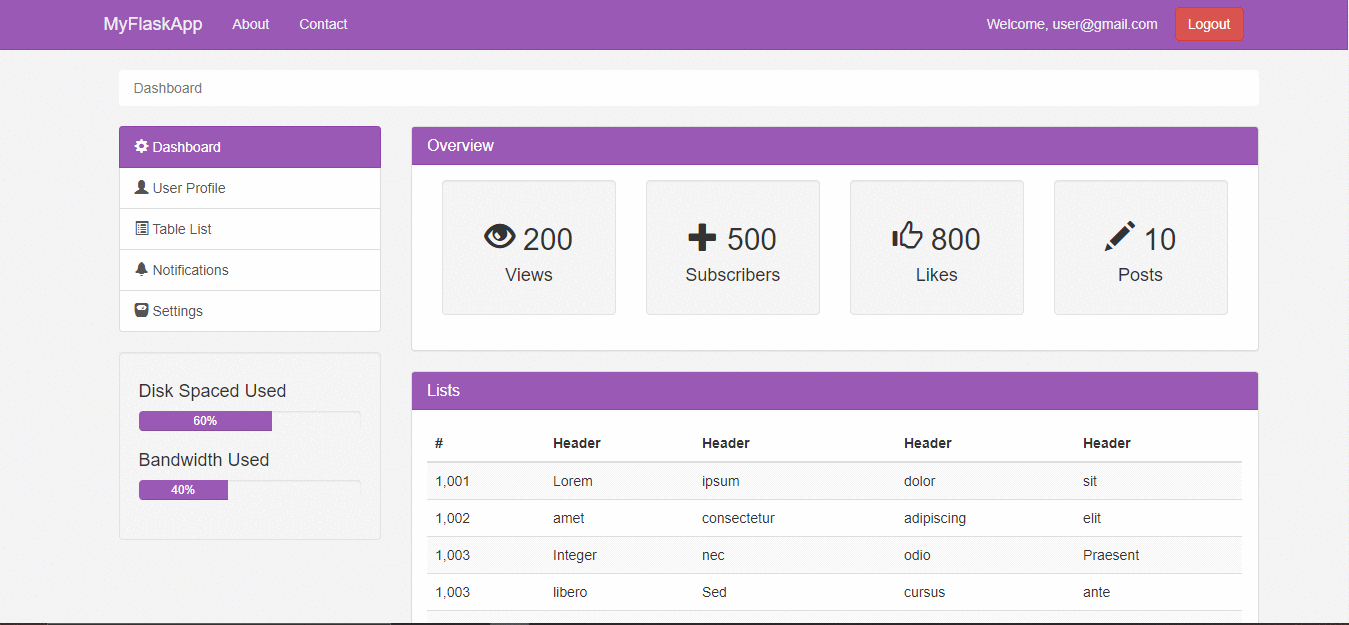This screenshot has height=625, width=1349.
Task: Click the Bandwidth Used 40% progress bar
Action: click(x=183, y=489)
